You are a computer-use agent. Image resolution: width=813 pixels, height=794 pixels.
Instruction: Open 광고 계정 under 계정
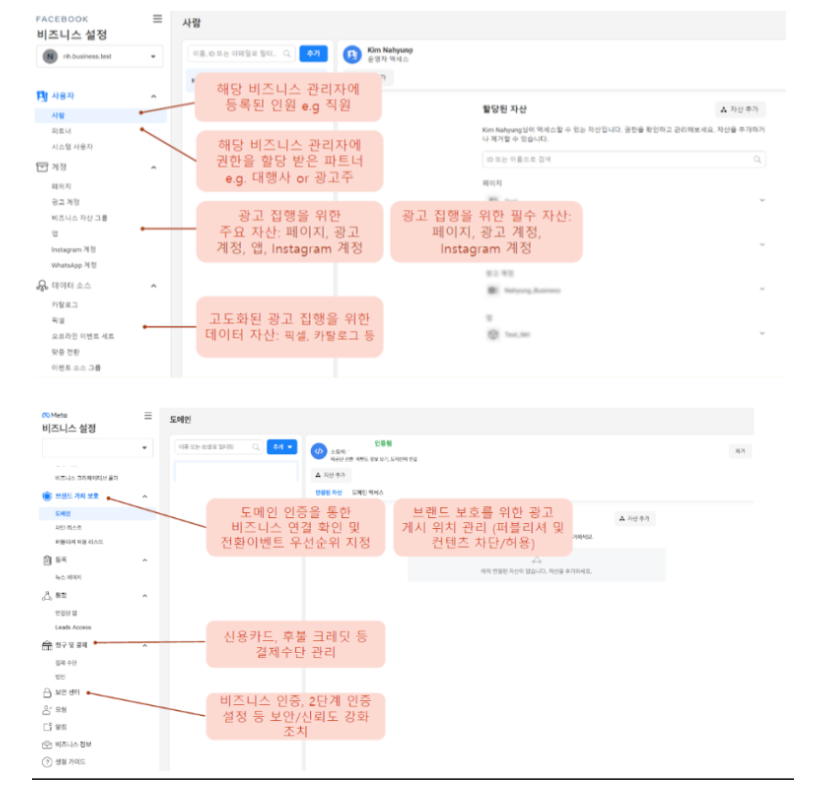click(65, 202)
